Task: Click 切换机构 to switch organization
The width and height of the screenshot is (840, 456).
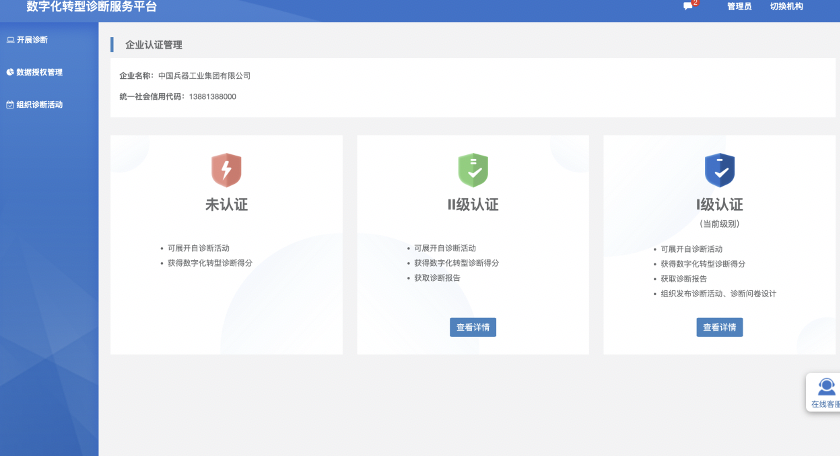Action: coord(786,6)
